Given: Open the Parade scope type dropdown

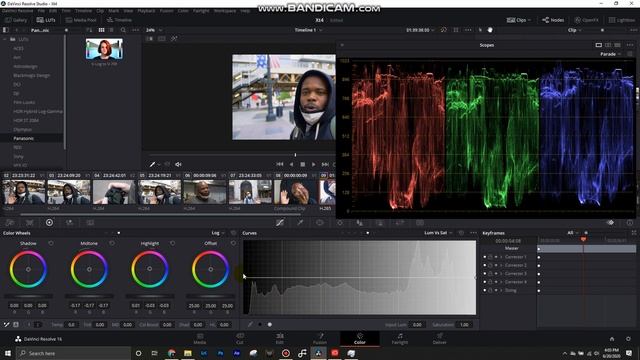Looking at the screenshot, I should point(610,54).
